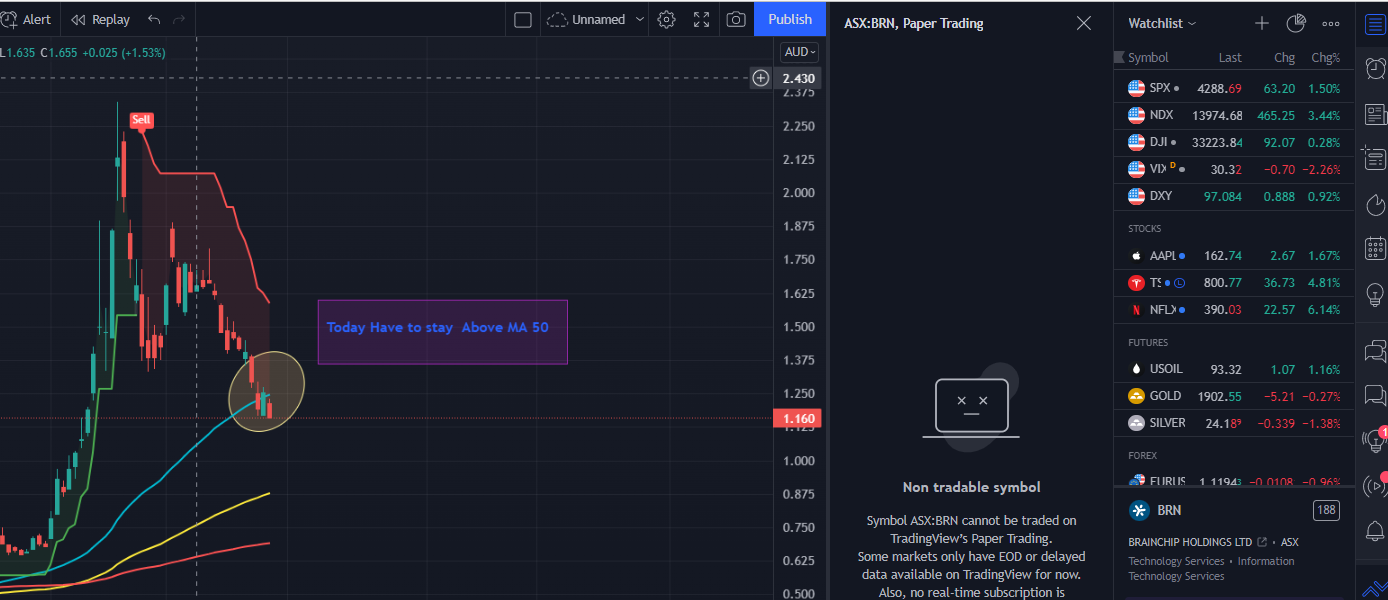
Task: Open the AUD currency dropdown
Action: point(800,52)
